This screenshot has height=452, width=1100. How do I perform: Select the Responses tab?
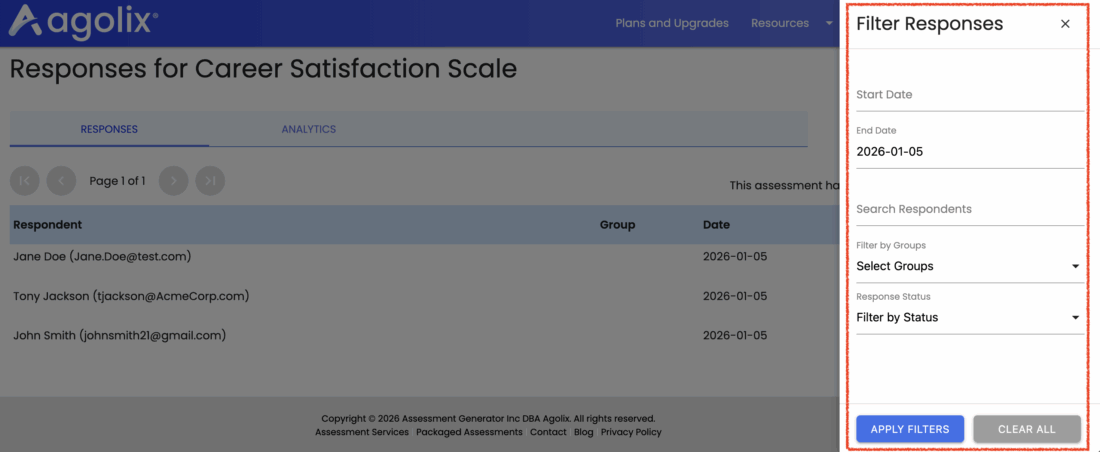[109, 129]
